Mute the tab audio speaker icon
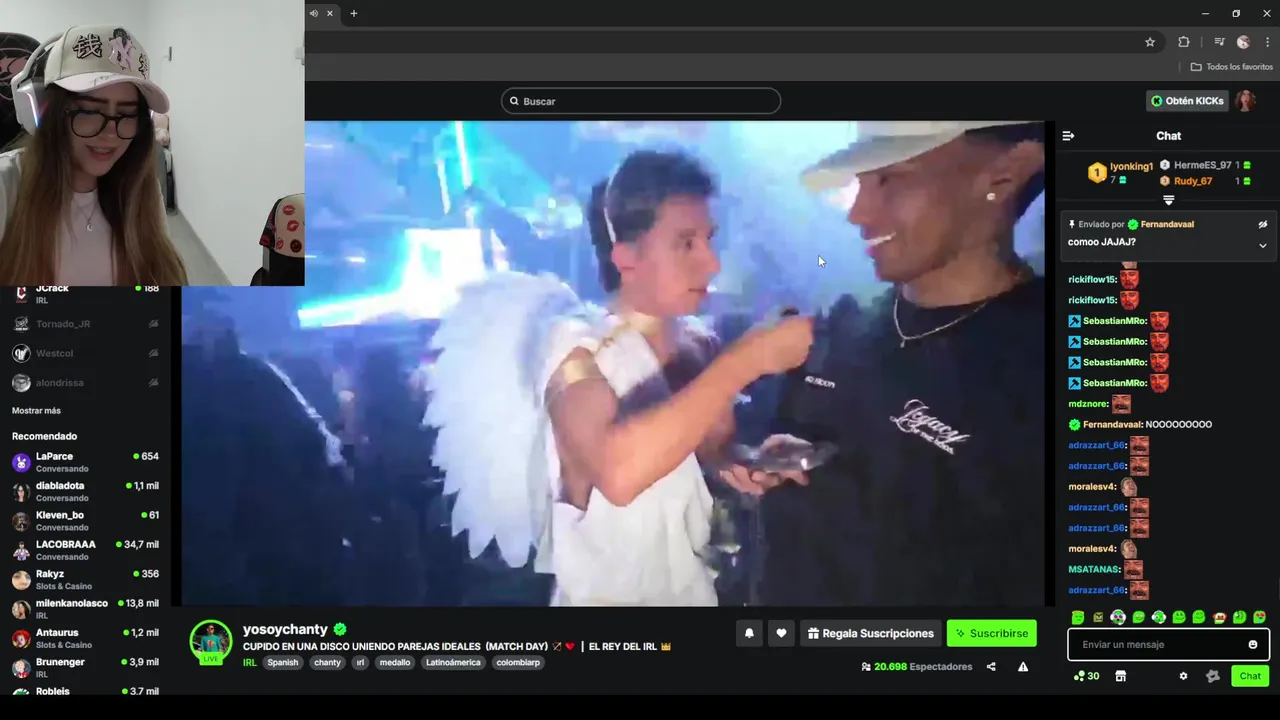Screen dimensions: 1280x720 pos(314,13)
